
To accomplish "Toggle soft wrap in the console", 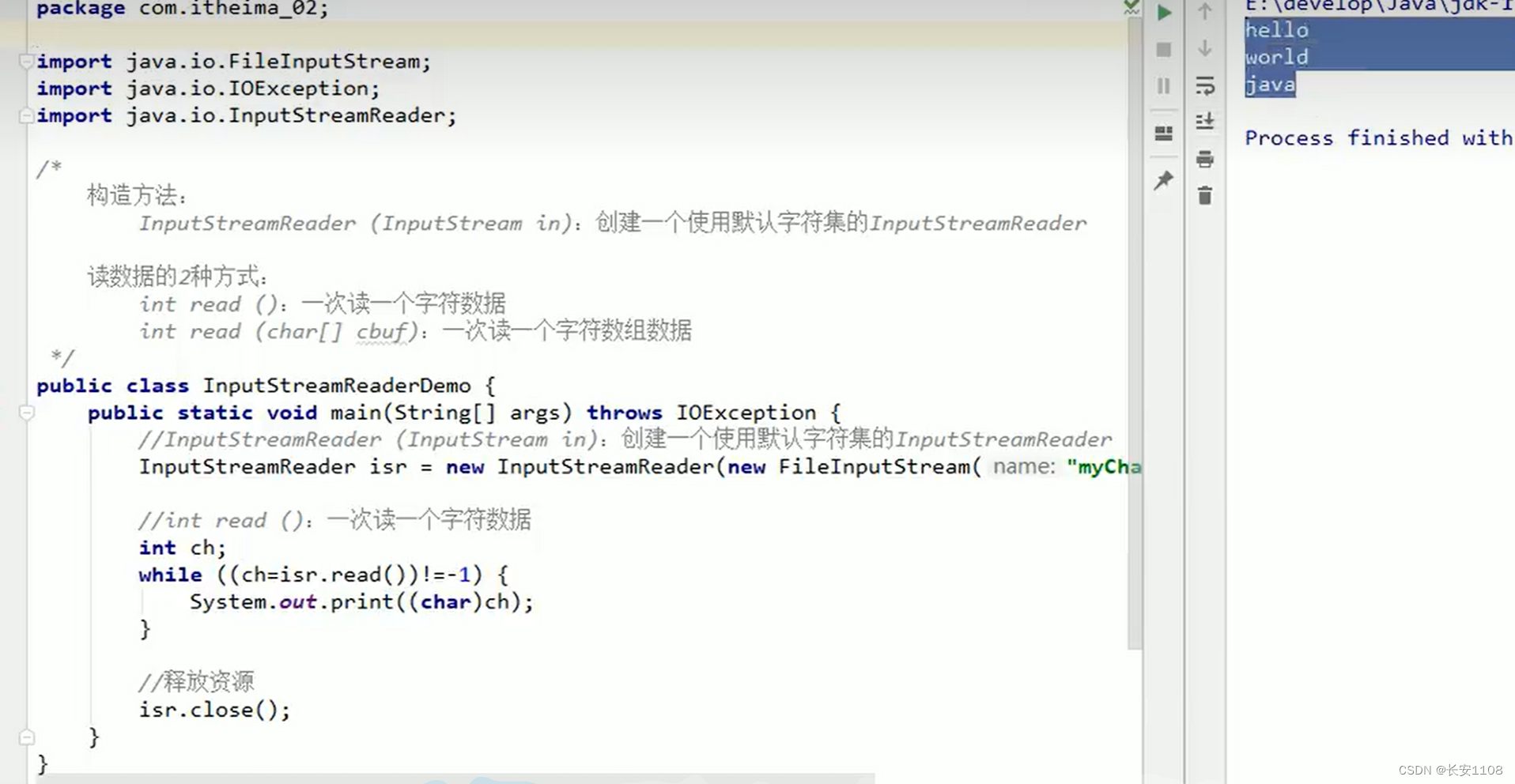I will click(1205, 85).
